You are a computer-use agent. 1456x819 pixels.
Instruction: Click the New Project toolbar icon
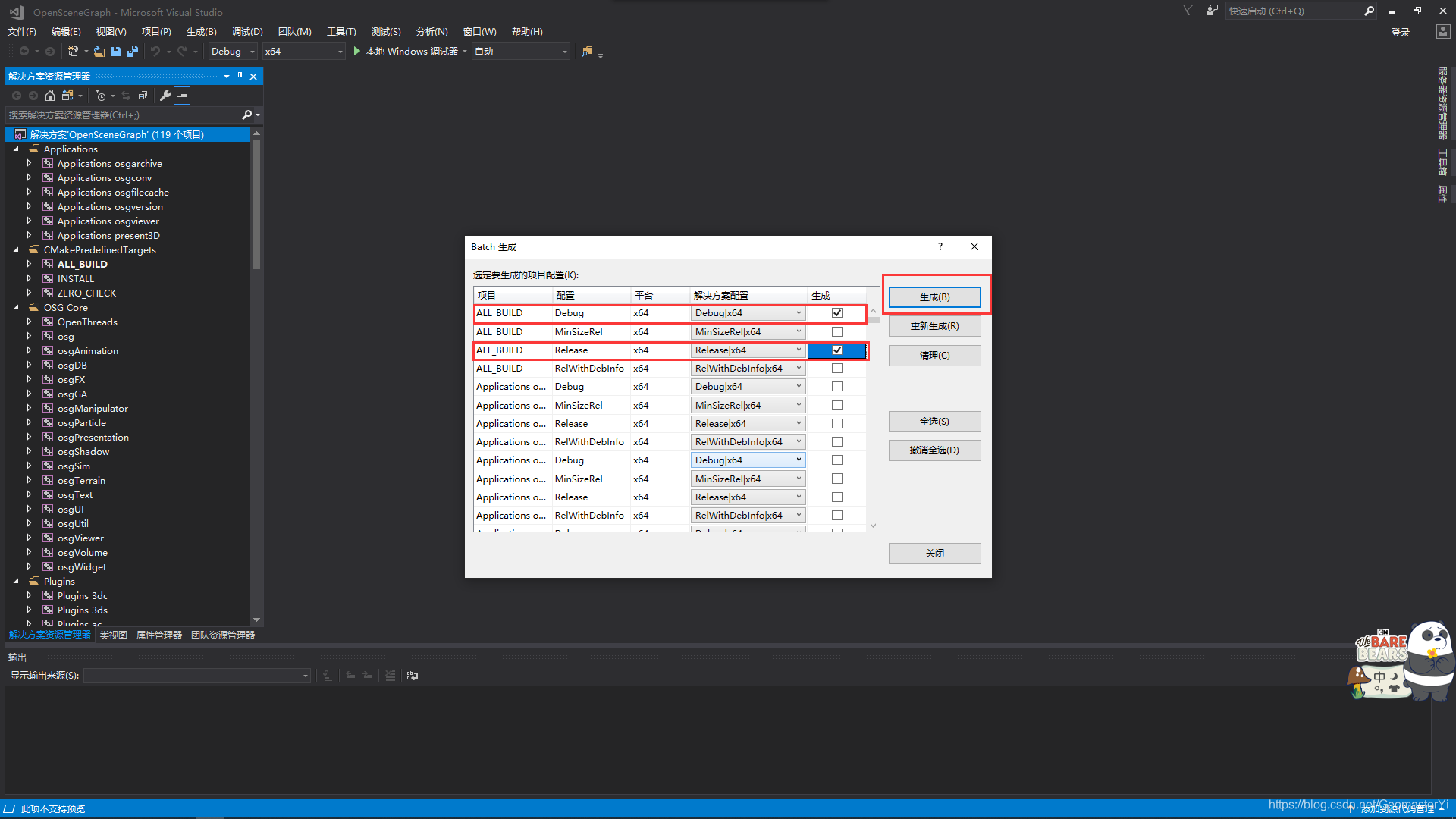point(73,52)
